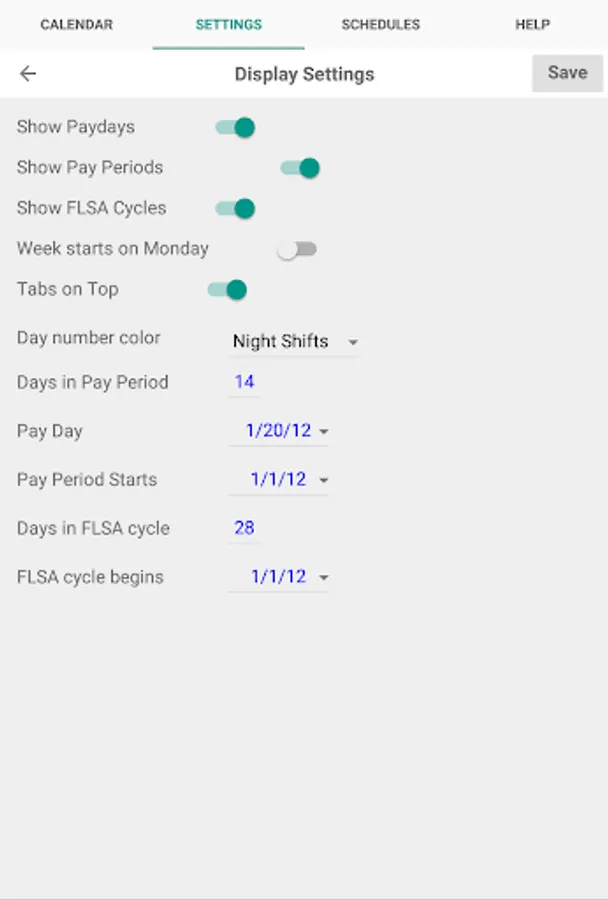
Task: Click the arrow beside 1/20/12 date
Action: click(324, 432)
